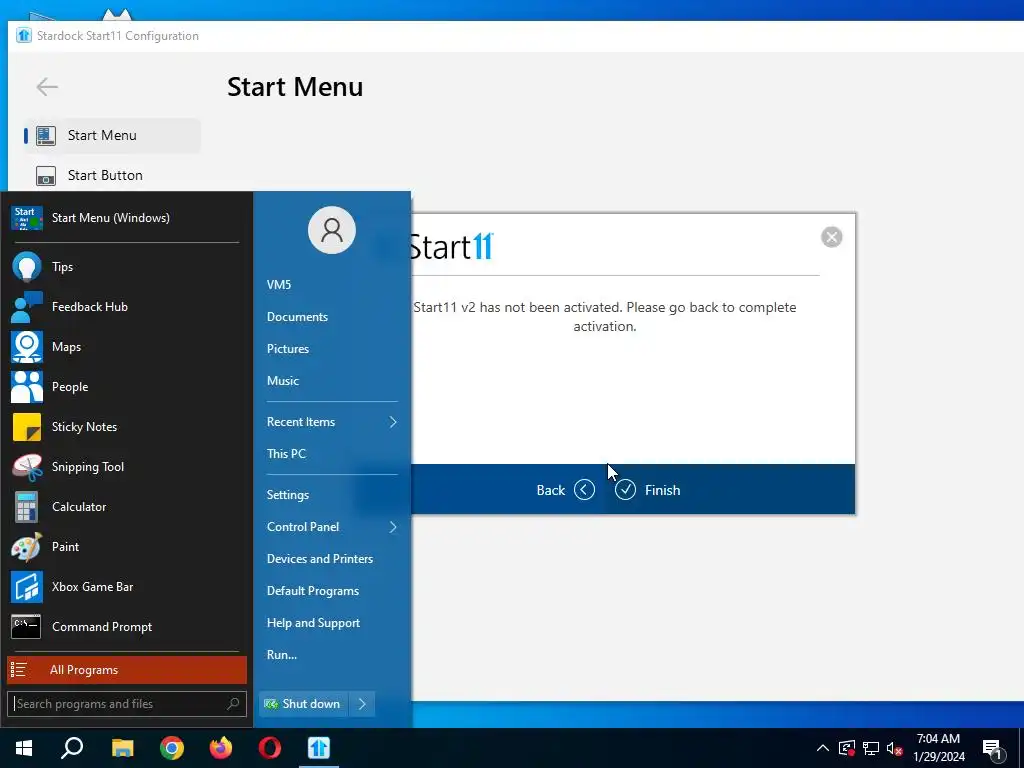Open the Maps app icon
Image resolution: width=1024 pixels, height=768 pixels.
(x=27, y=347)
